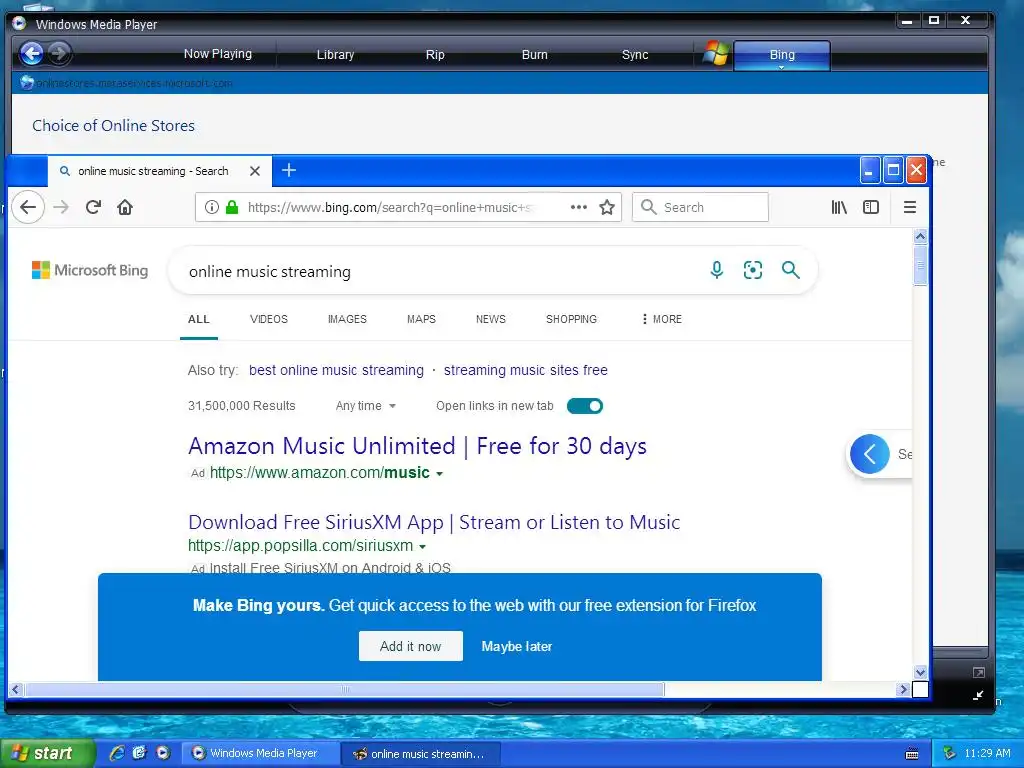1024x768 pixels.
Task: Select the IMAGES search tab
Action: click(x=347, y=319)
